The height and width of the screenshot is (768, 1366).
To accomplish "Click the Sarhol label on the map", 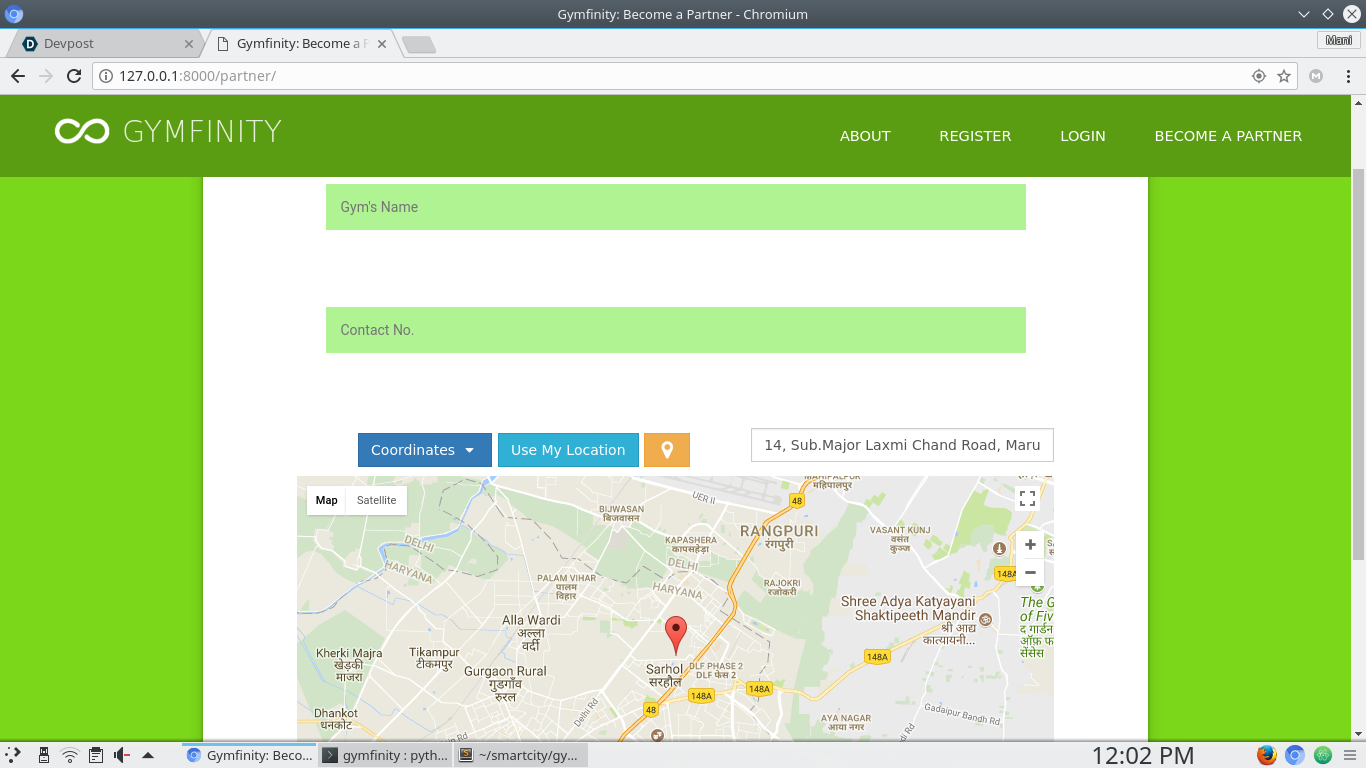I will [664, 675].
